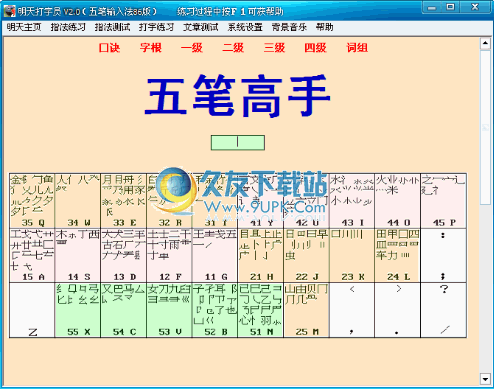Open the 帮助 menu
494x389 pixels.
coord(325,27)
